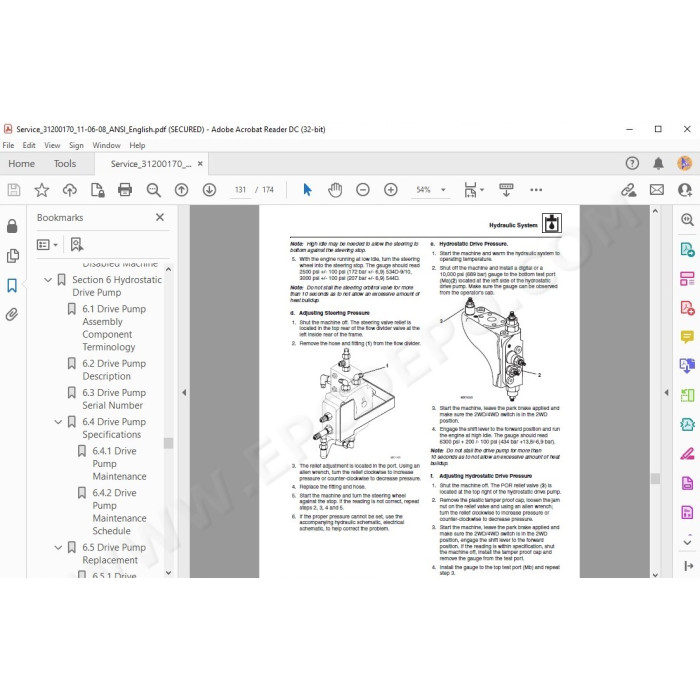This screenshot has width=700, height=700.
Task: Open the notifications bell
Action: click(x=658, y=163)
